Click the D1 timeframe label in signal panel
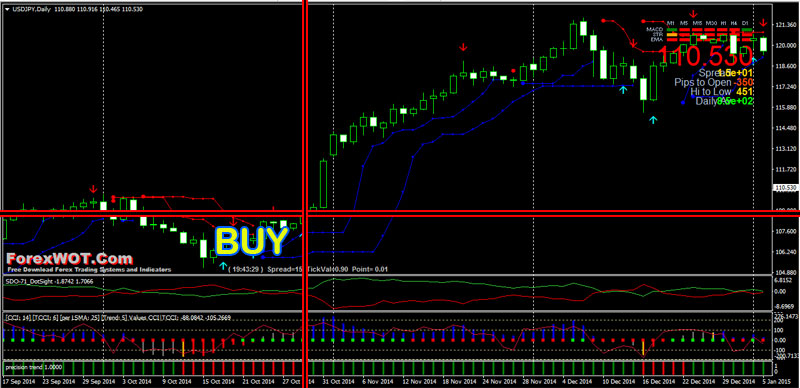Image resolution: width=800 pixels, height=388 pixels. point(745,23)
